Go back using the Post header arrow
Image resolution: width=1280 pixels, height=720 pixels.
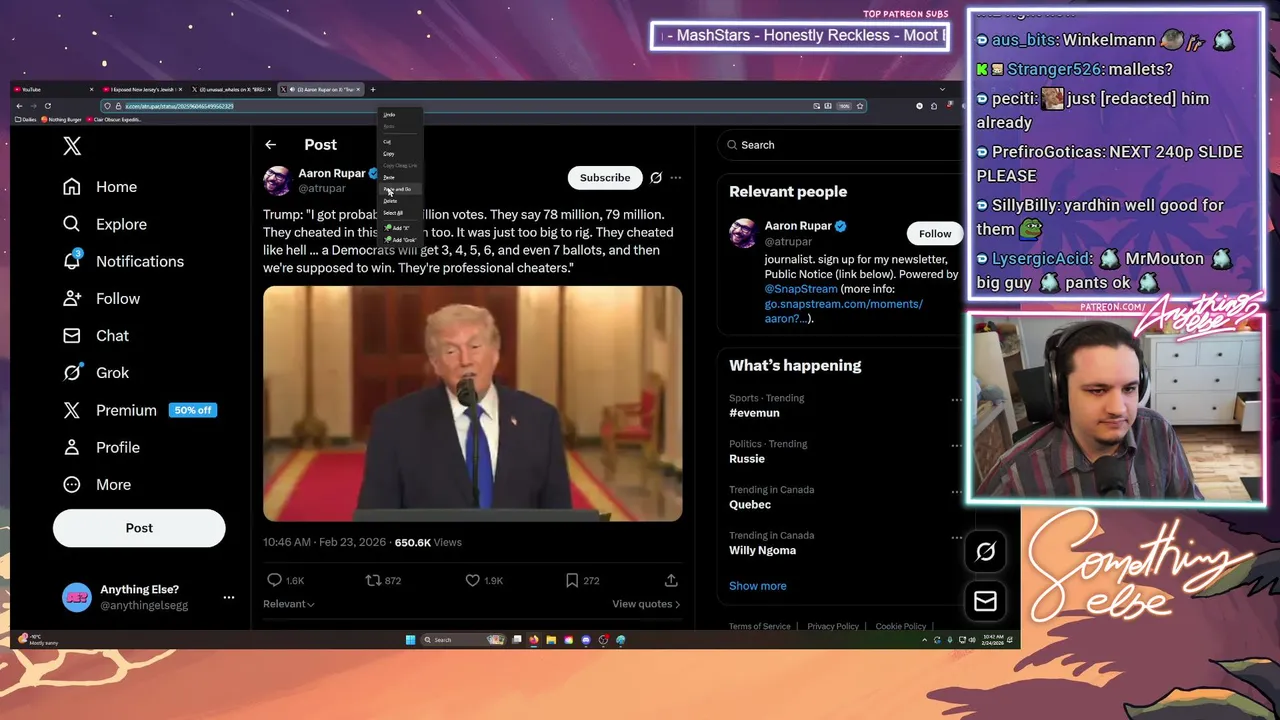270,145
